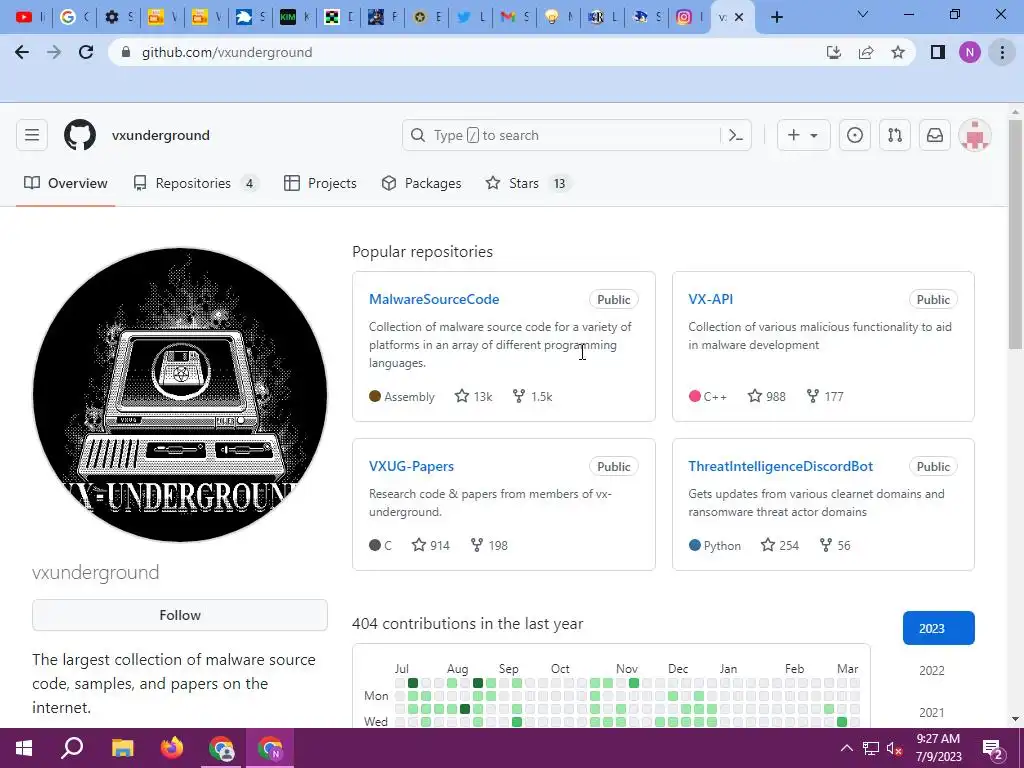1024x768 pixels.
Task: Click the 177 forks on VX-API
Action: click(x=825, y=396)
